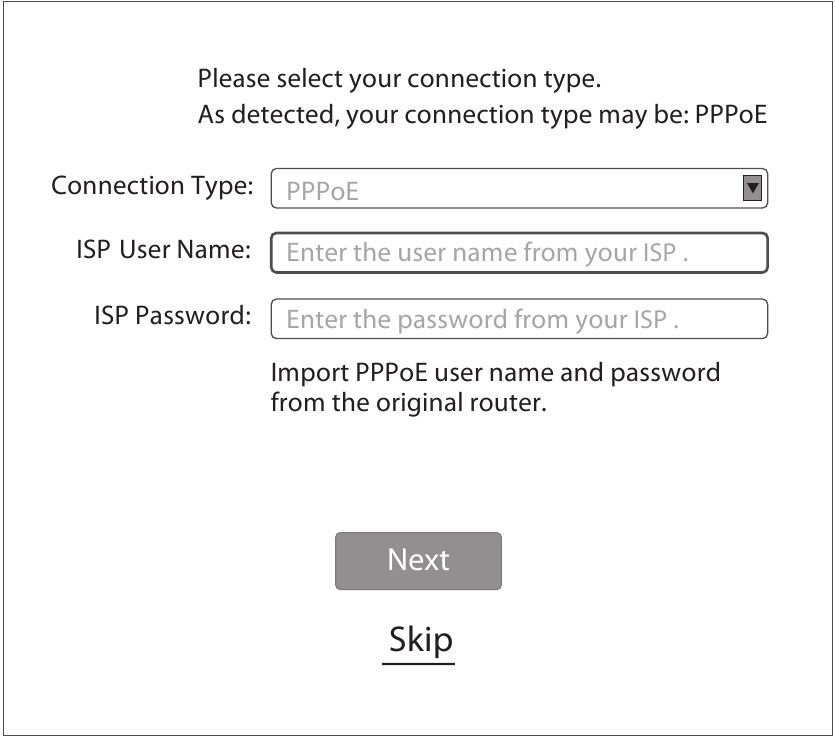
Task: Click "Enter the password from your ISP" placeholder
Action: [483, 321]
